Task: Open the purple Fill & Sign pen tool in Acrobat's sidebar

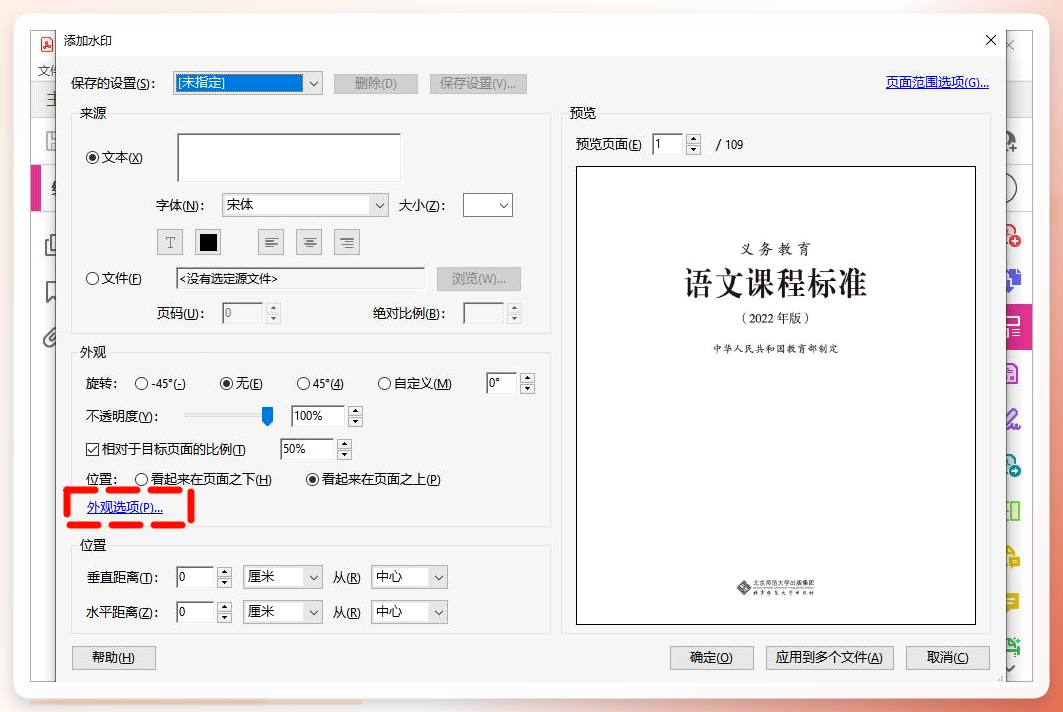Action: (x=1012, y=419)
